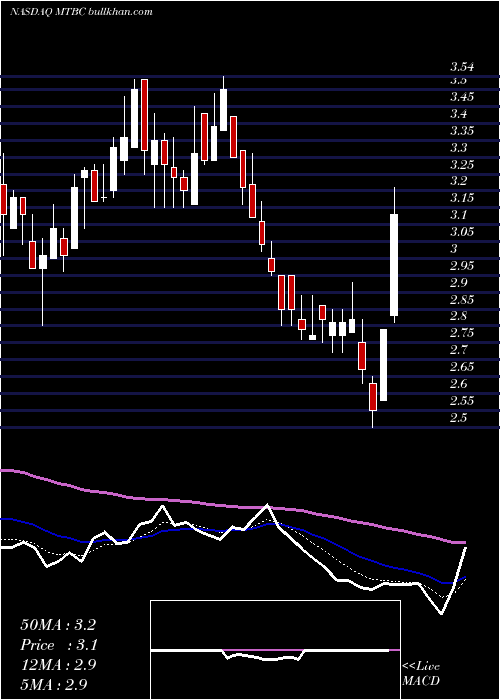Click the 3.54 price axis label
The image size is (500, 700).
[462, 68]
